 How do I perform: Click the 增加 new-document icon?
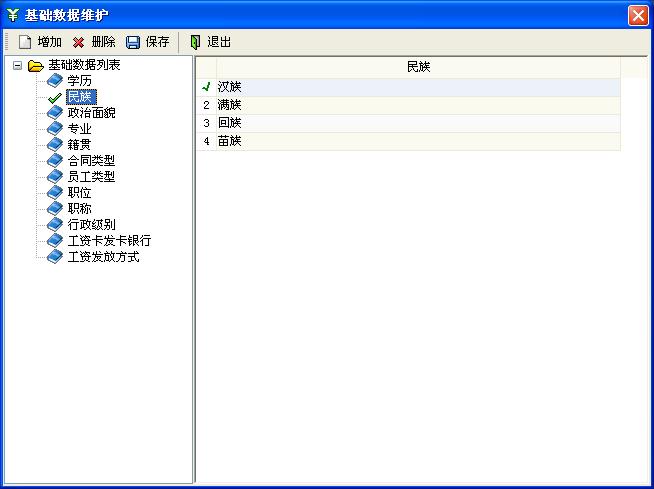click(x=25, y=42)
